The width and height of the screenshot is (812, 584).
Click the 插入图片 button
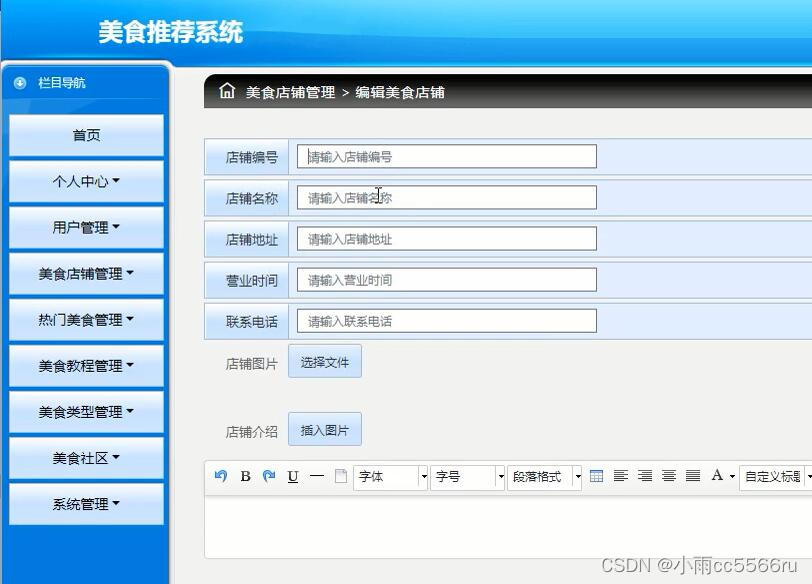click(325, 430)
